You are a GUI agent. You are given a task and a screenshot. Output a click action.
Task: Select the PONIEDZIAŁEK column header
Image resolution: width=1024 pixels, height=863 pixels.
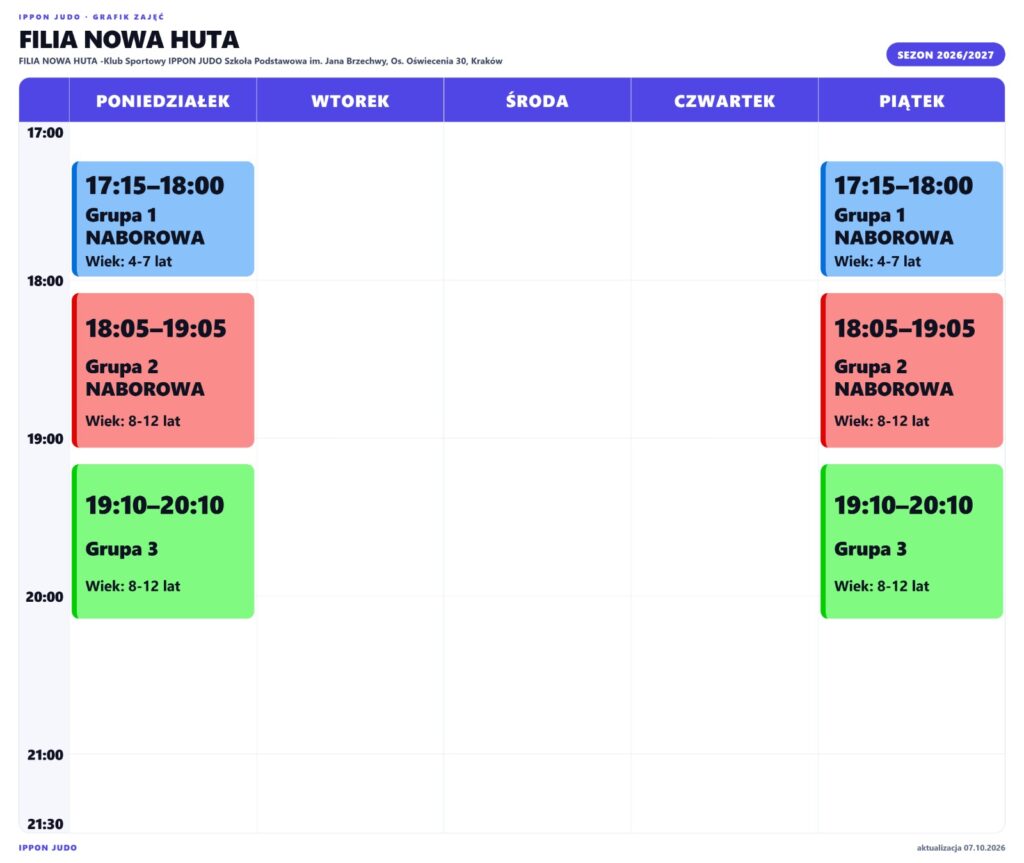coord(163,101)
